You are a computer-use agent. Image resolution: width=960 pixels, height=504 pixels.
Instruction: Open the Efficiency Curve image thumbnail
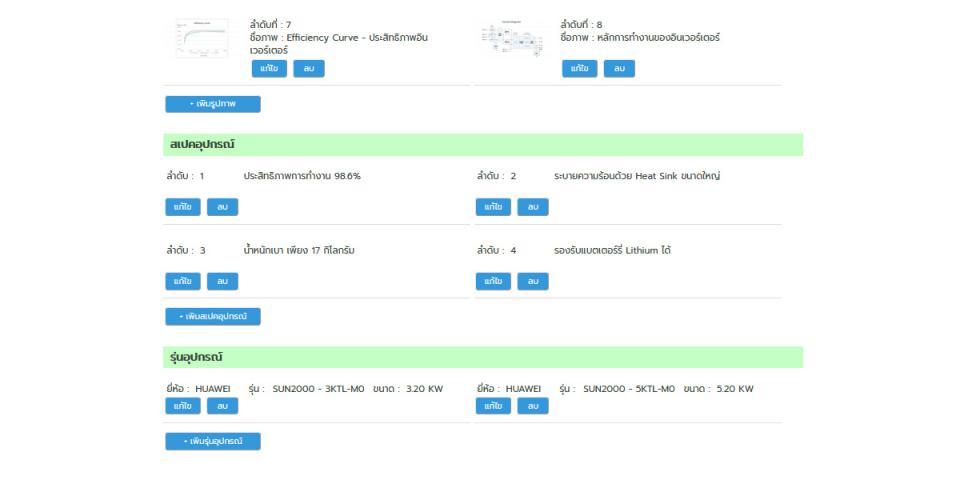pos(202,38)
